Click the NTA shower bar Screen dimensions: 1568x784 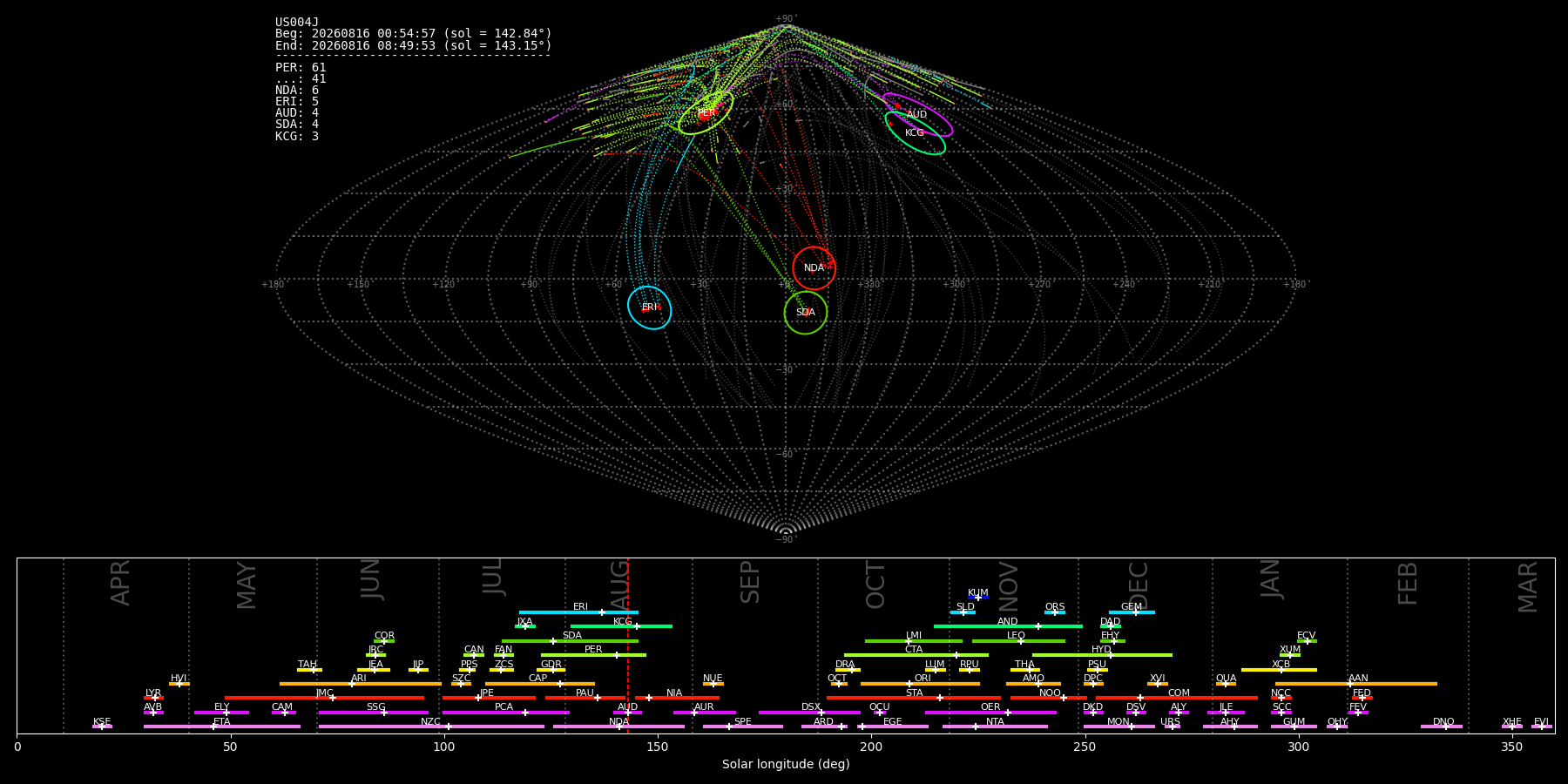click(x=995, y=727)
